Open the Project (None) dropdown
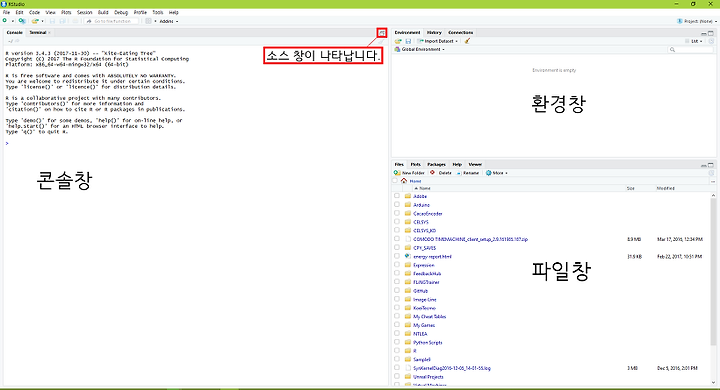The width and height of the screenshot is (720, 390). click(x=697, y=21)
